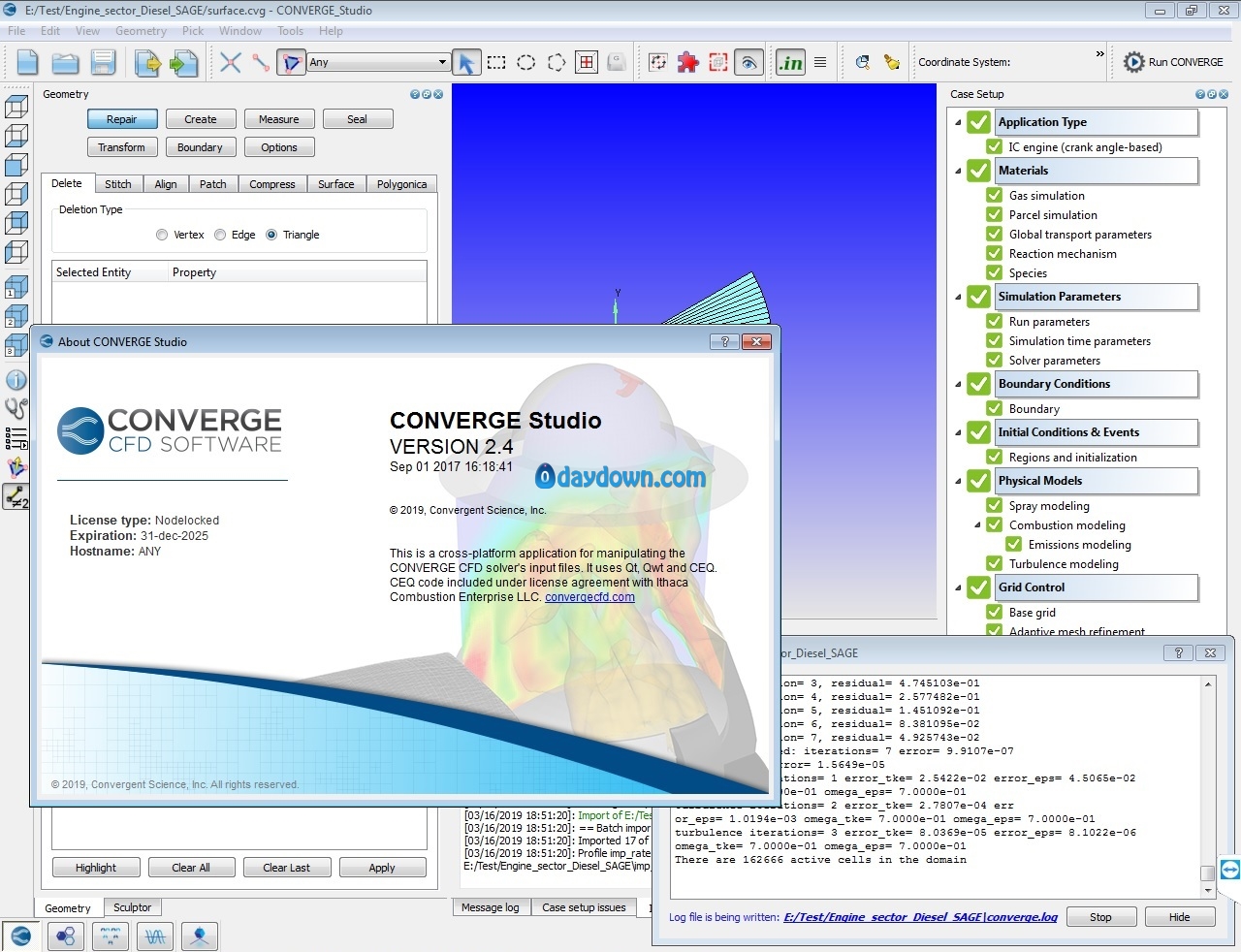Choose the circular selection tool
Viewport: 1241px width, 952px height.
pyautogui.click(x=526, y=63)
